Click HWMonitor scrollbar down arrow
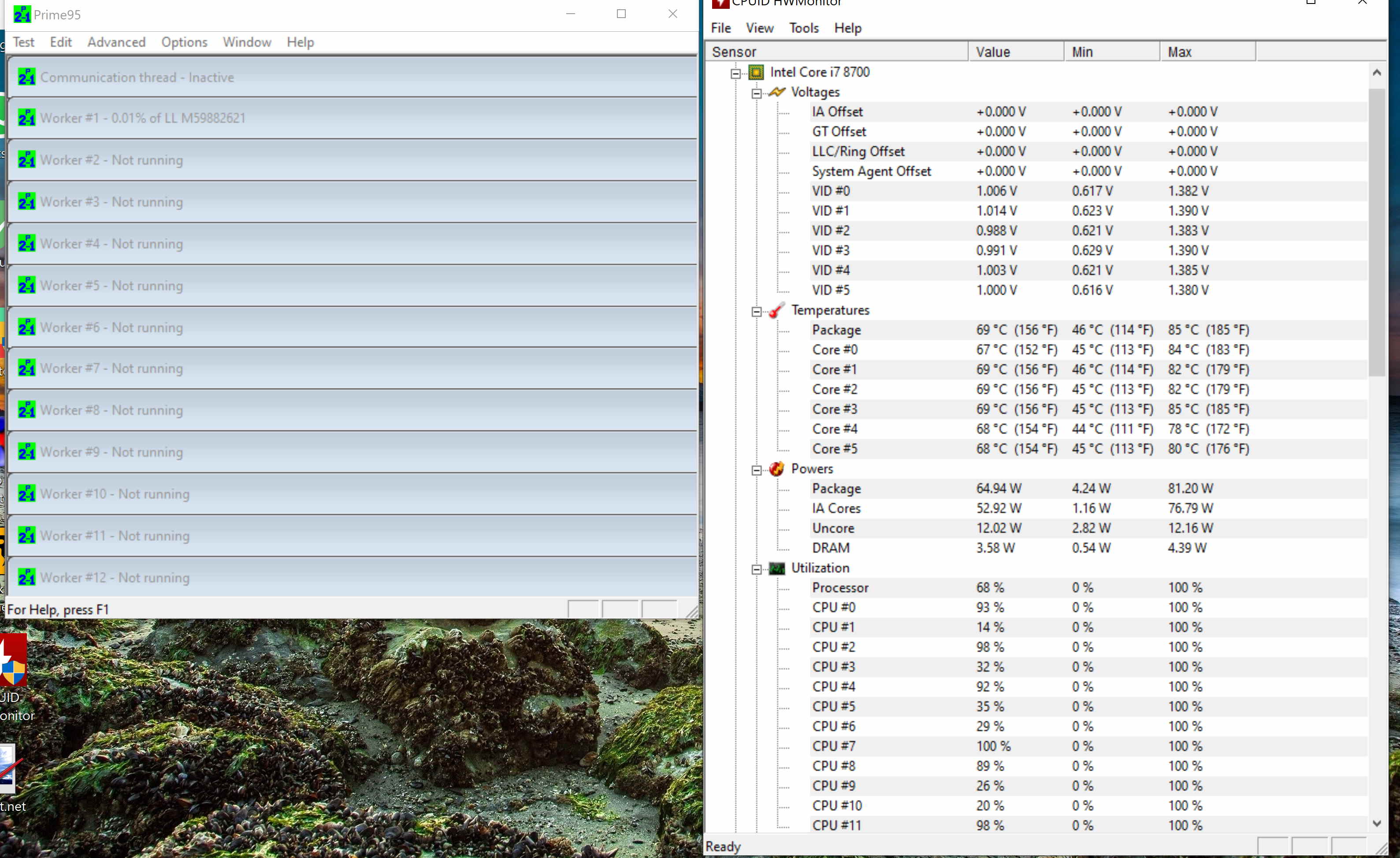This screenshot has width=1400, height=858. pyautogui.click(x=1376, y=823)
